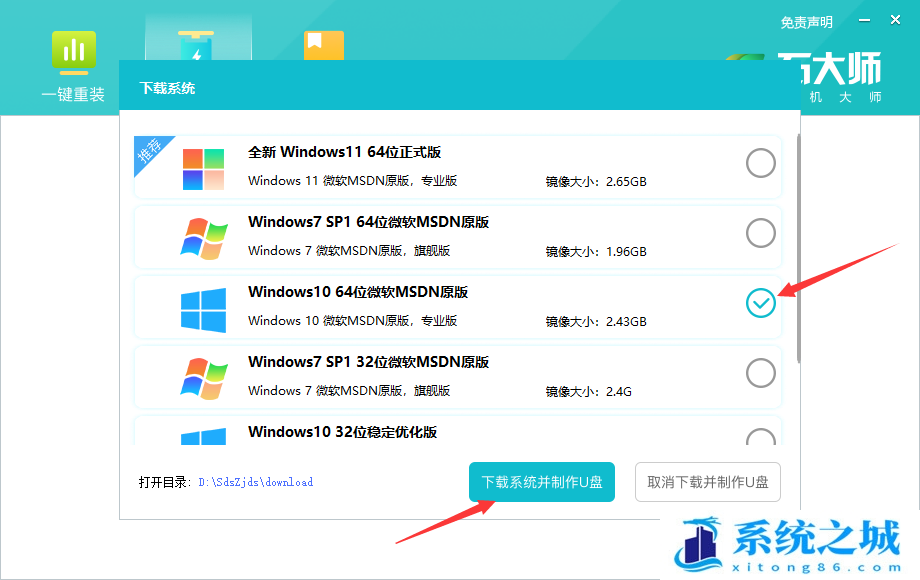920x580 pixels.
Task: Click the Windows7 SP1 32位微软MSDN原版 title
Action: point(368,362)
